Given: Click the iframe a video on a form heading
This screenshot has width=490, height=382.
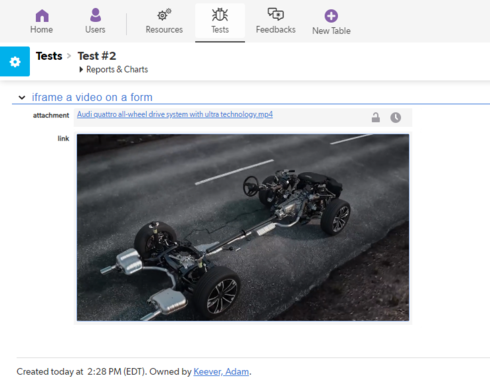Looking at the screenshot, I should (92, 97).
